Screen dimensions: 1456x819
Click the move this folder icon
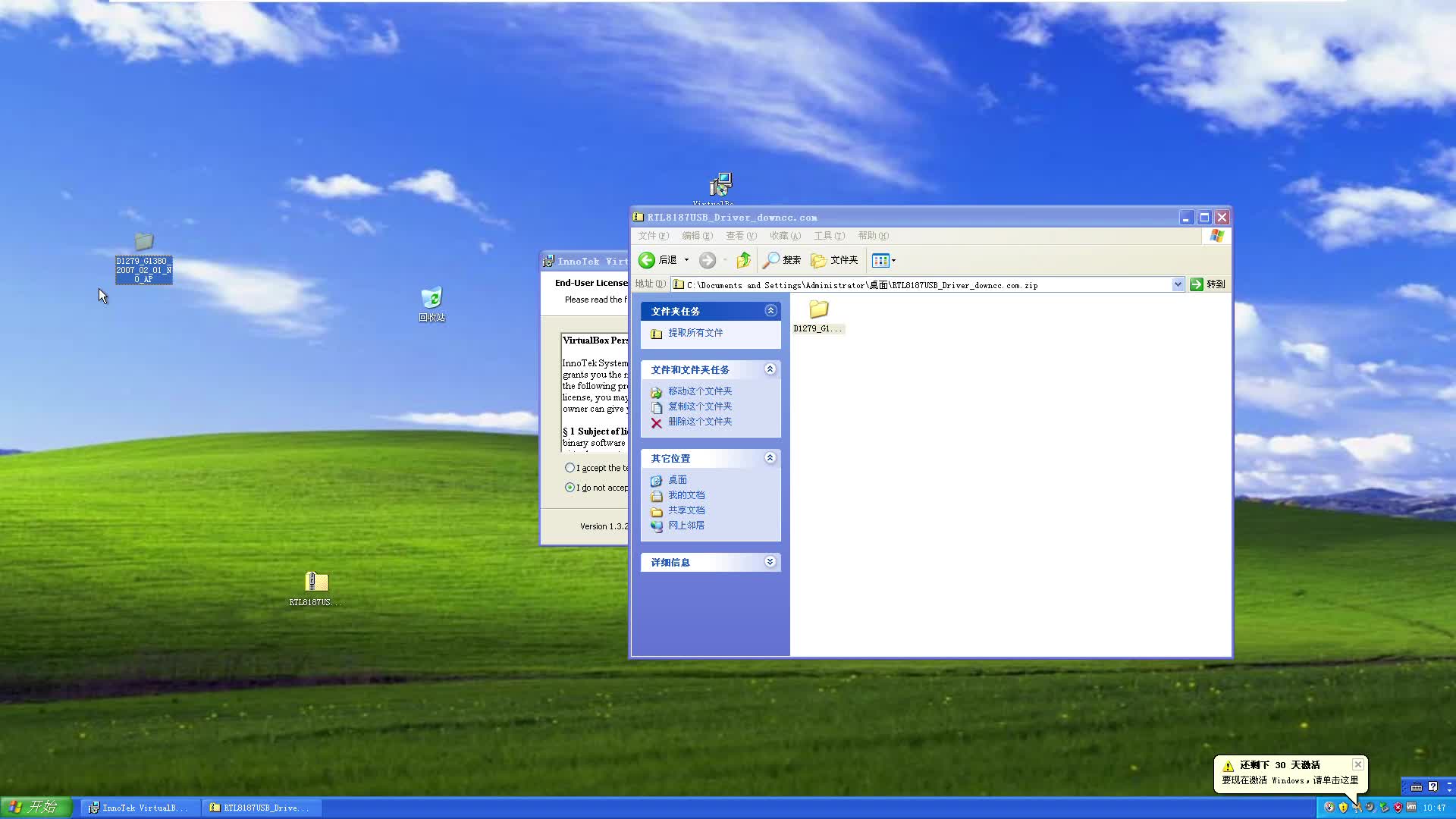tap(657, 392)
